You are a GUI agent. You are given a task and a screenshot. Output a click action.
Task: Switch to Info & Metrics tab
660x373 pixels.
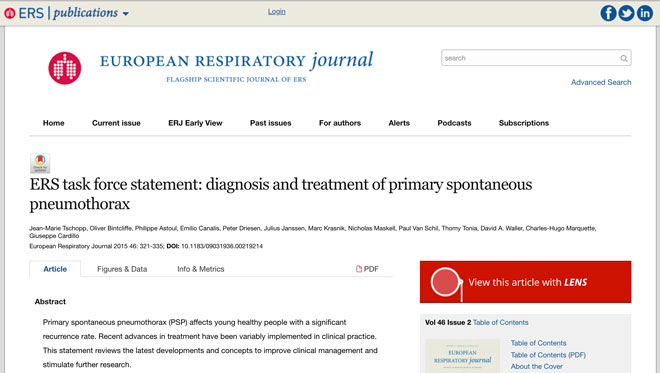click(201, 269)
